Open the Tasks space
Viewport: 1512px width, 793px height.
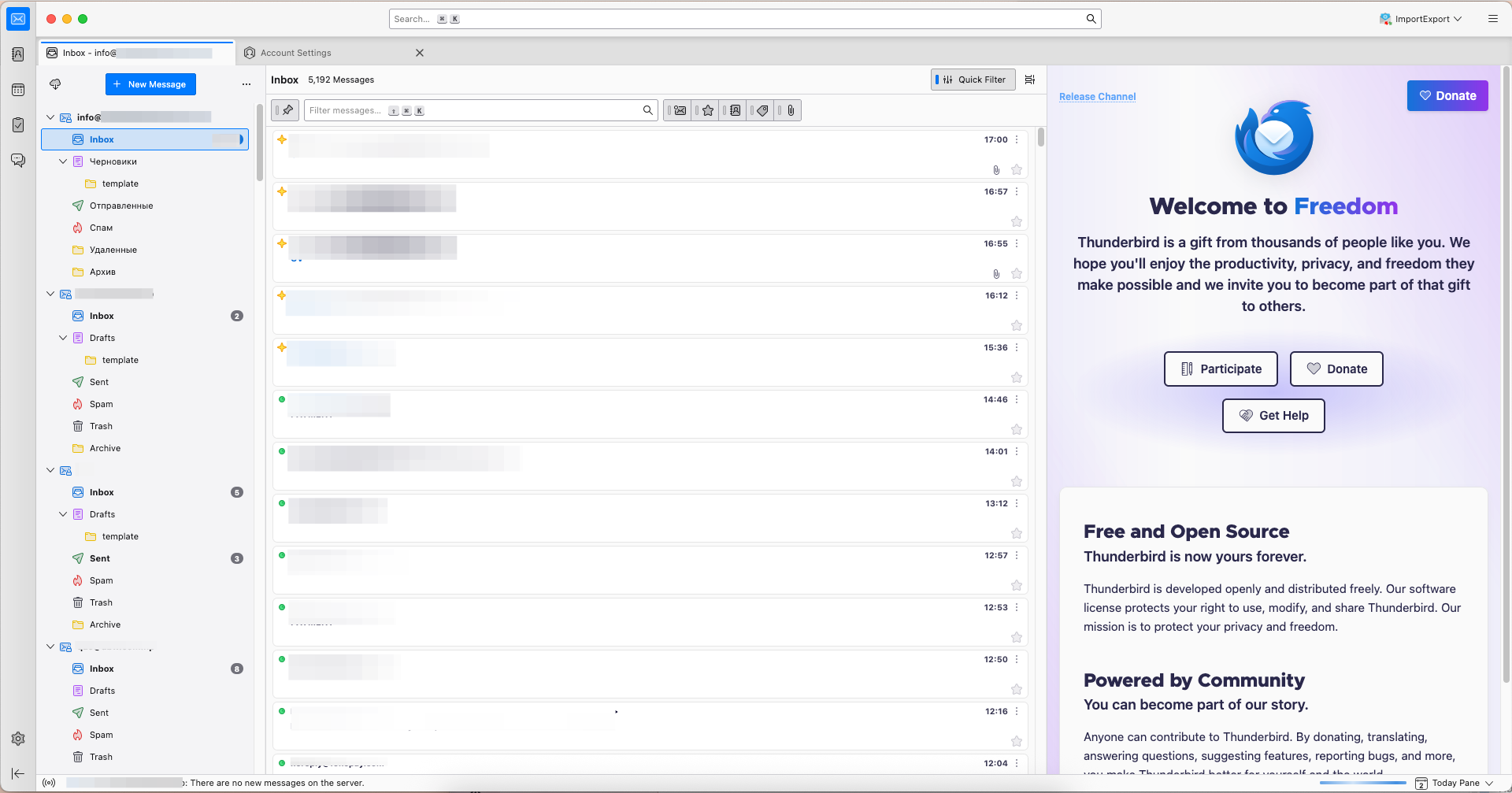(x=18, y=125)
